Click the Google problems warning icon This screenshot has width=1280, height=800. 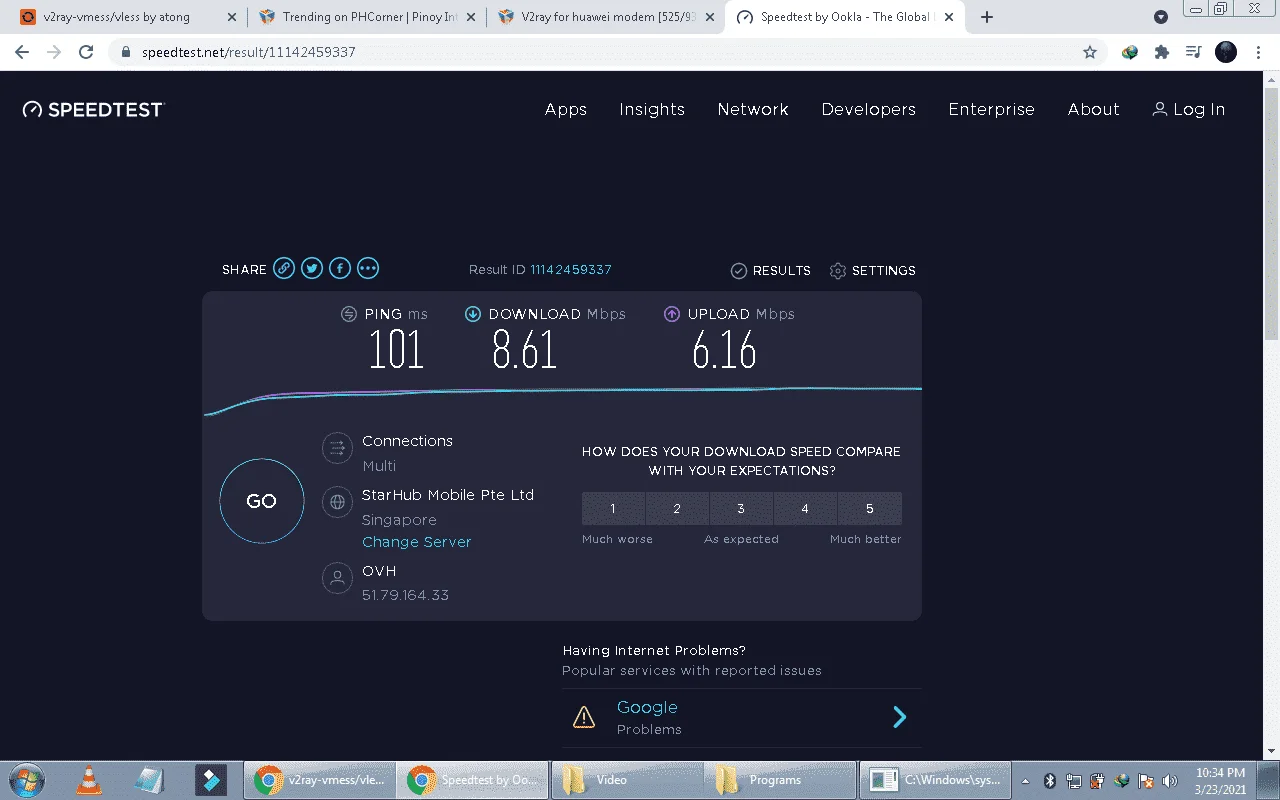tap(583, 717)
